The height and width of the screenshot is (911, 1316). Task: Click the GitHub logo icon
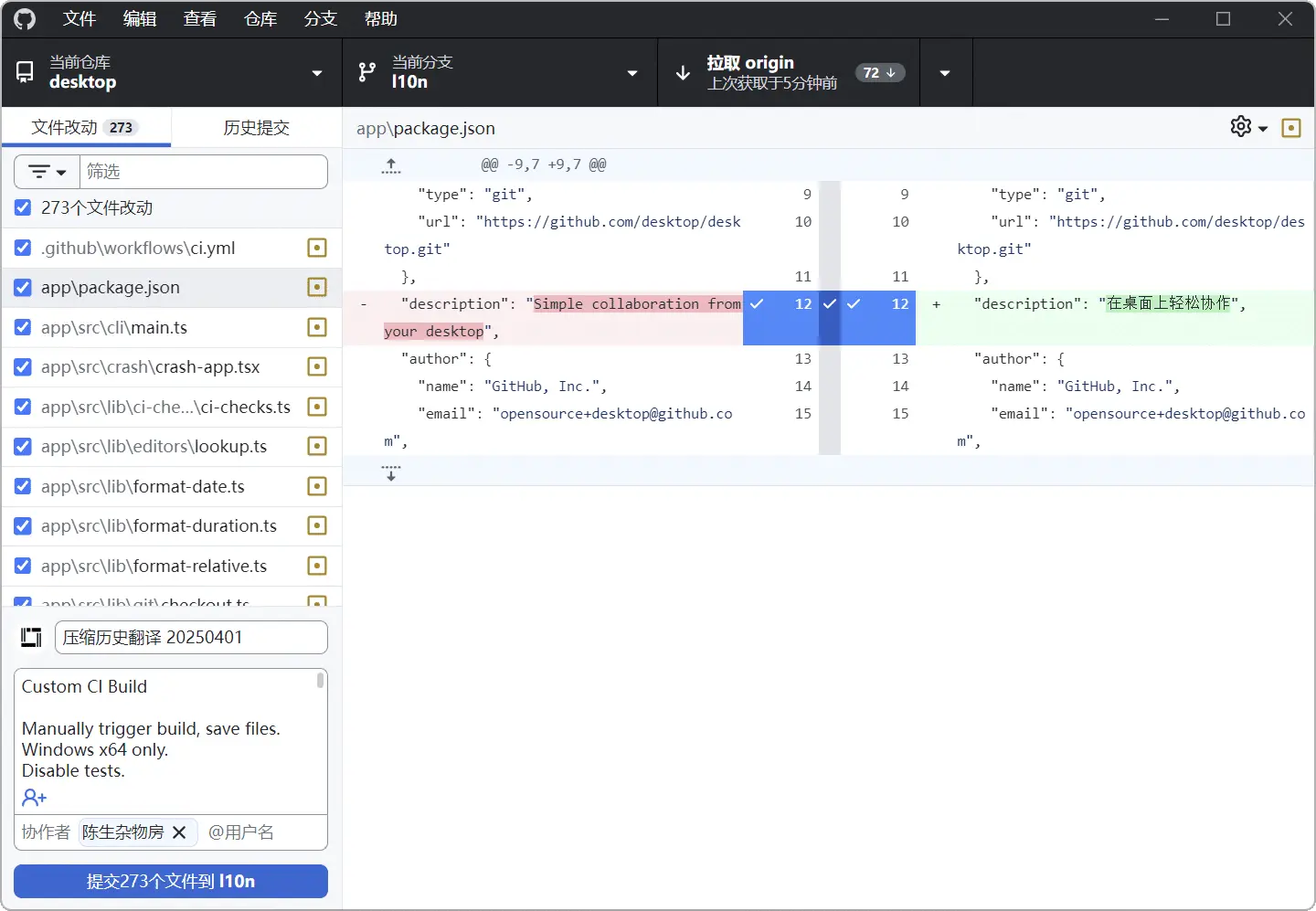25,19
